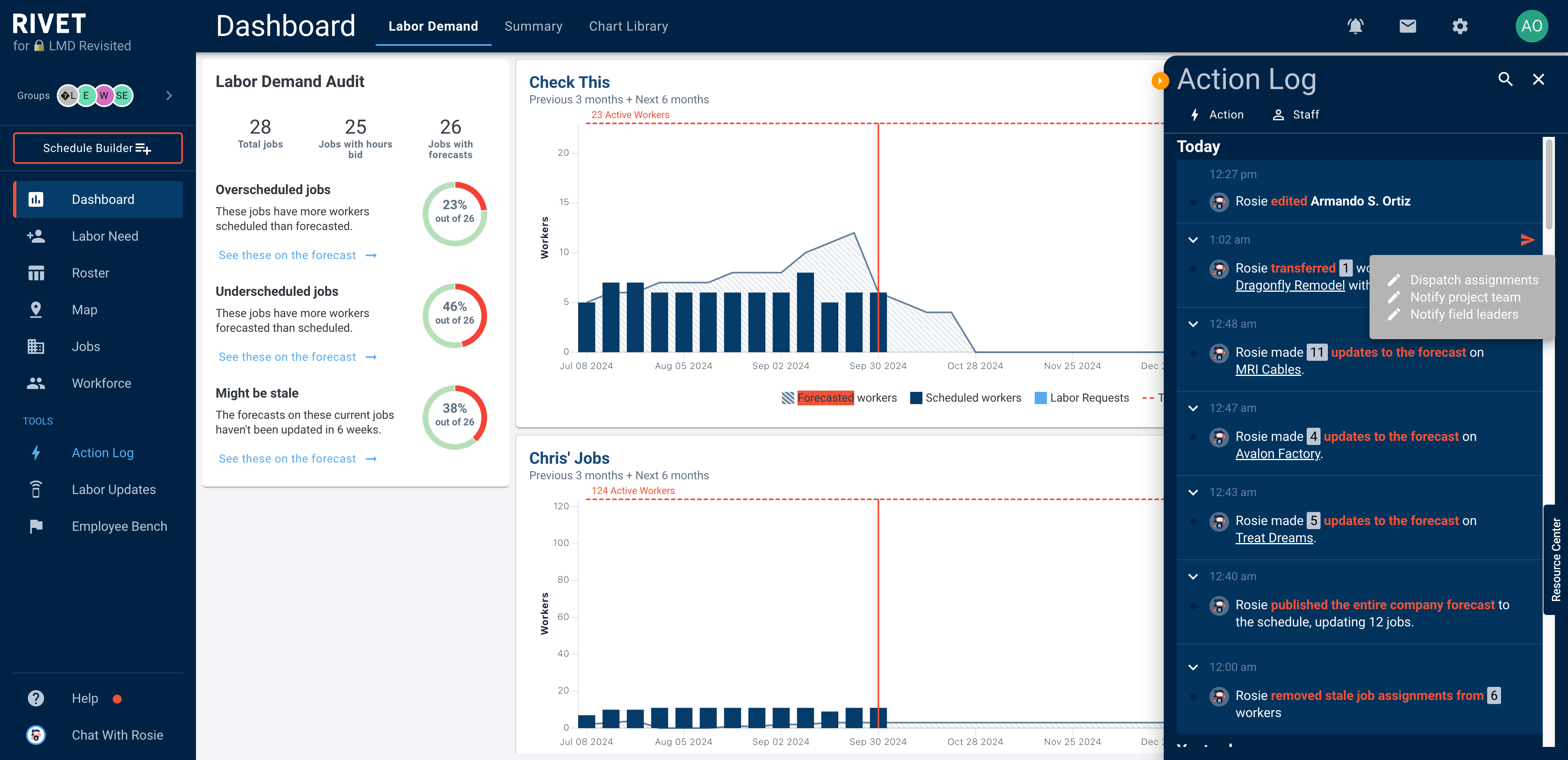Toggle Scheduled workers legend in Check This
The image size is (1568, 760).
(965, 398)
